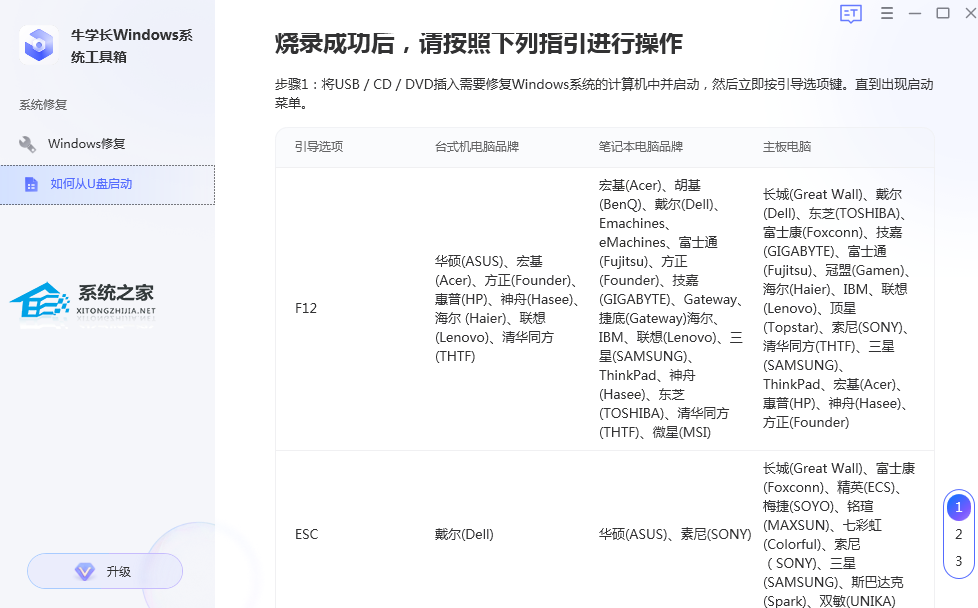Click the Windows修复 wrench icon

point(27,144)
